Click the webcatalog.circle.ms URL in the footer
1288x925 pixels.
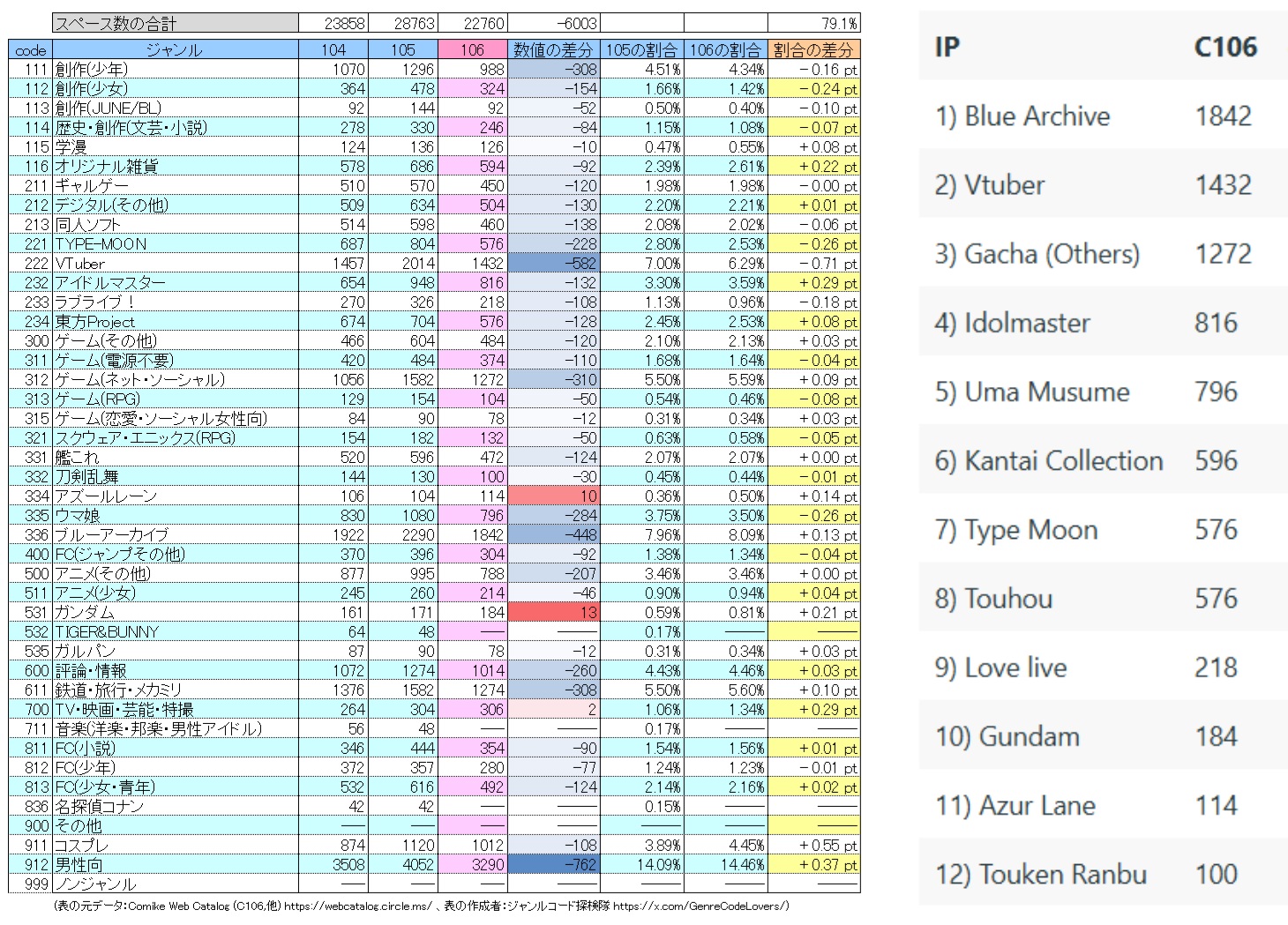point(358,906)
